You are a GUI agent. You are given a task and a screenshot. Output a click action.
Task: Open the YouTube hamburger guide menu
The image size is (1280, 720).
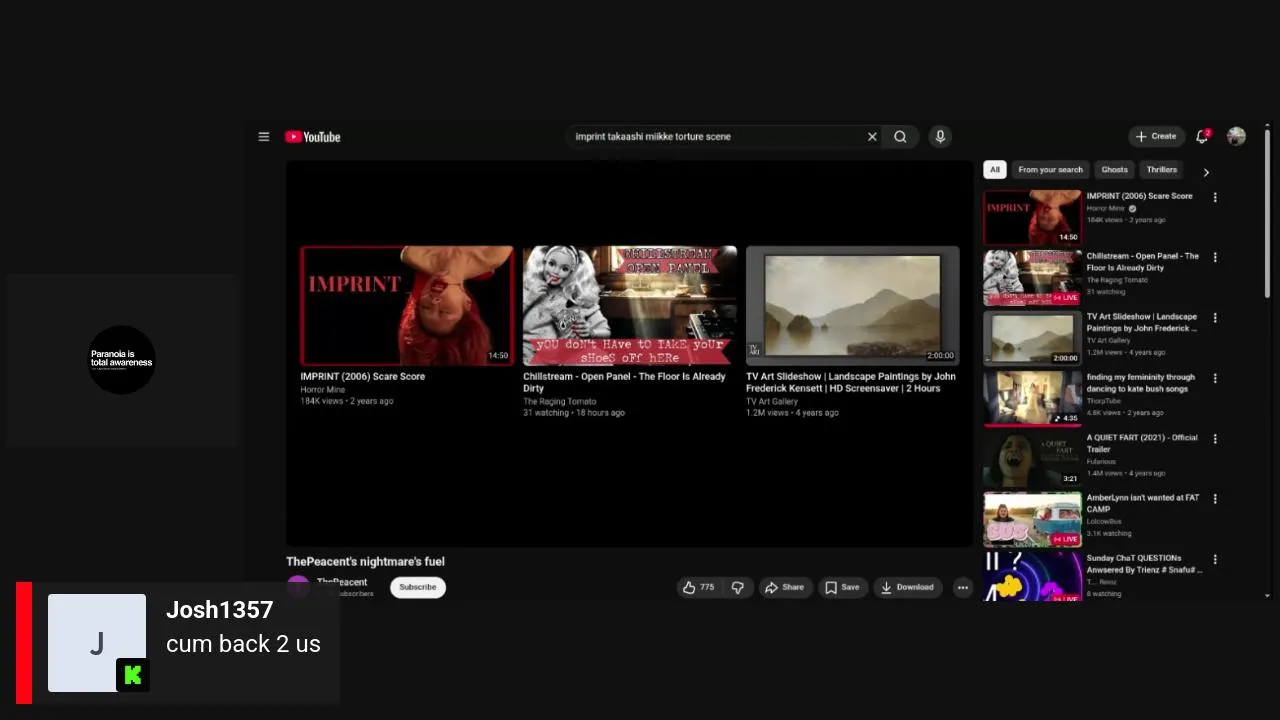[264, 137]
